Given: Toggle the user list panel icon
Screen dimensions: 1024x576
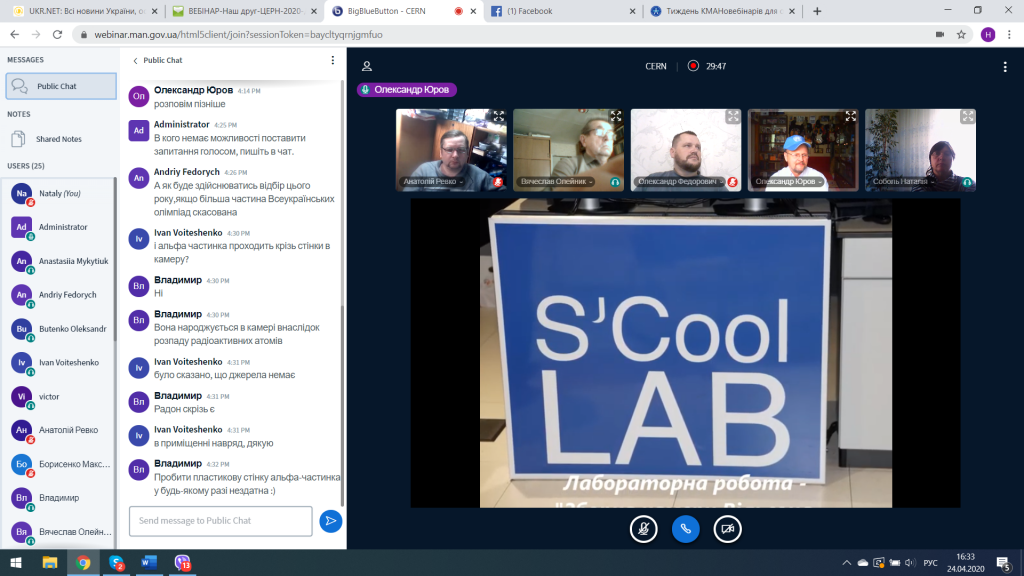Looking at the screenshot, I should click(367, 66).
